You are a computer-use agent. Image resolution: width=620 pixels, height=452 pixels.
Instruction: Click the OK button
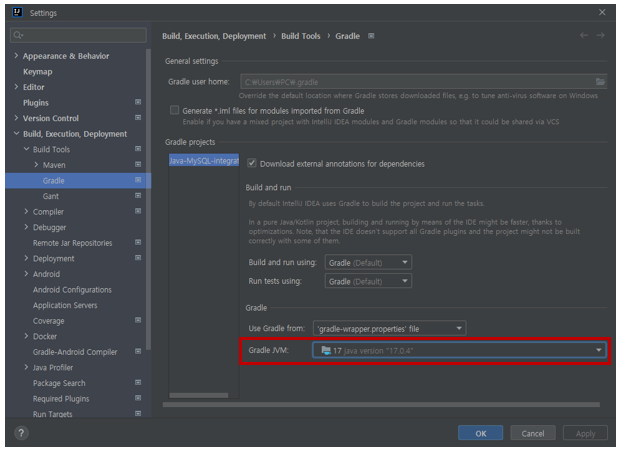[x=480, y=433]
